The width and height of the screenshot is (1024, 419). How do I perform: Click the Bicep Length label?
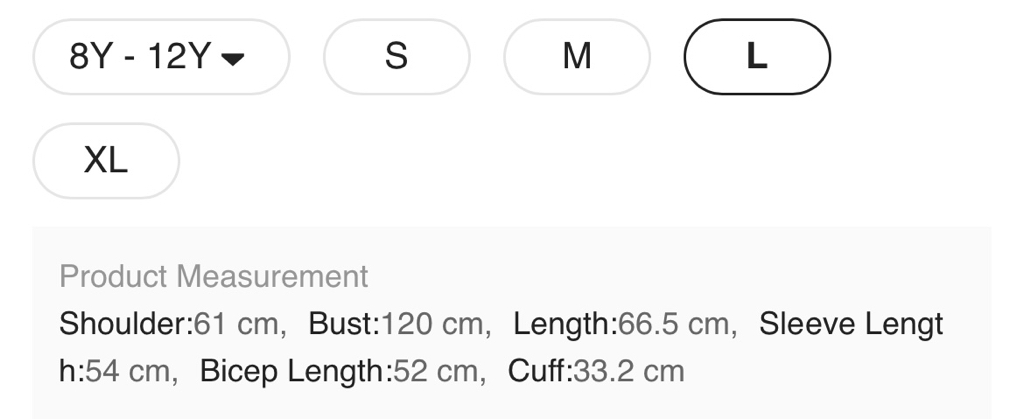pyautogui.click(x=293, y=372)
